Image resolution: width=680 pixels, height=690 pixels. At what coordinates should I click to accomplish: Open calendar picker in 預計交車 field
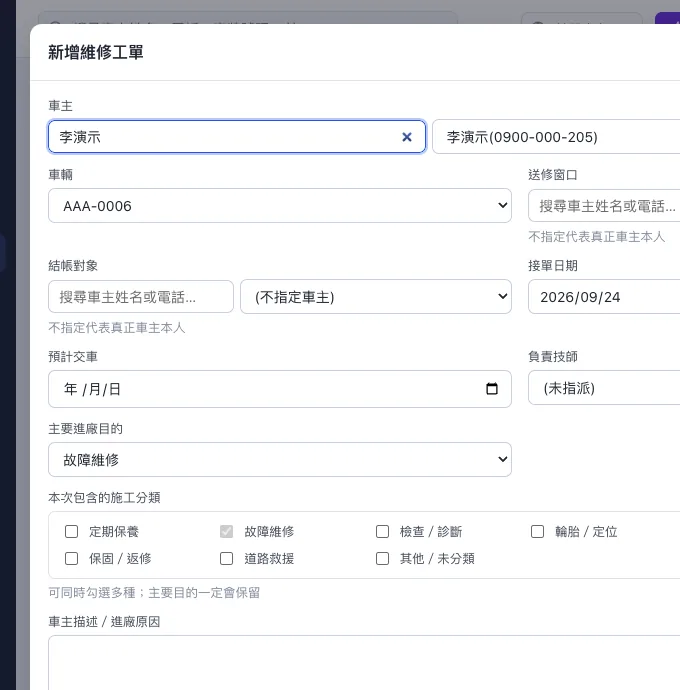[x=492, y=389]
